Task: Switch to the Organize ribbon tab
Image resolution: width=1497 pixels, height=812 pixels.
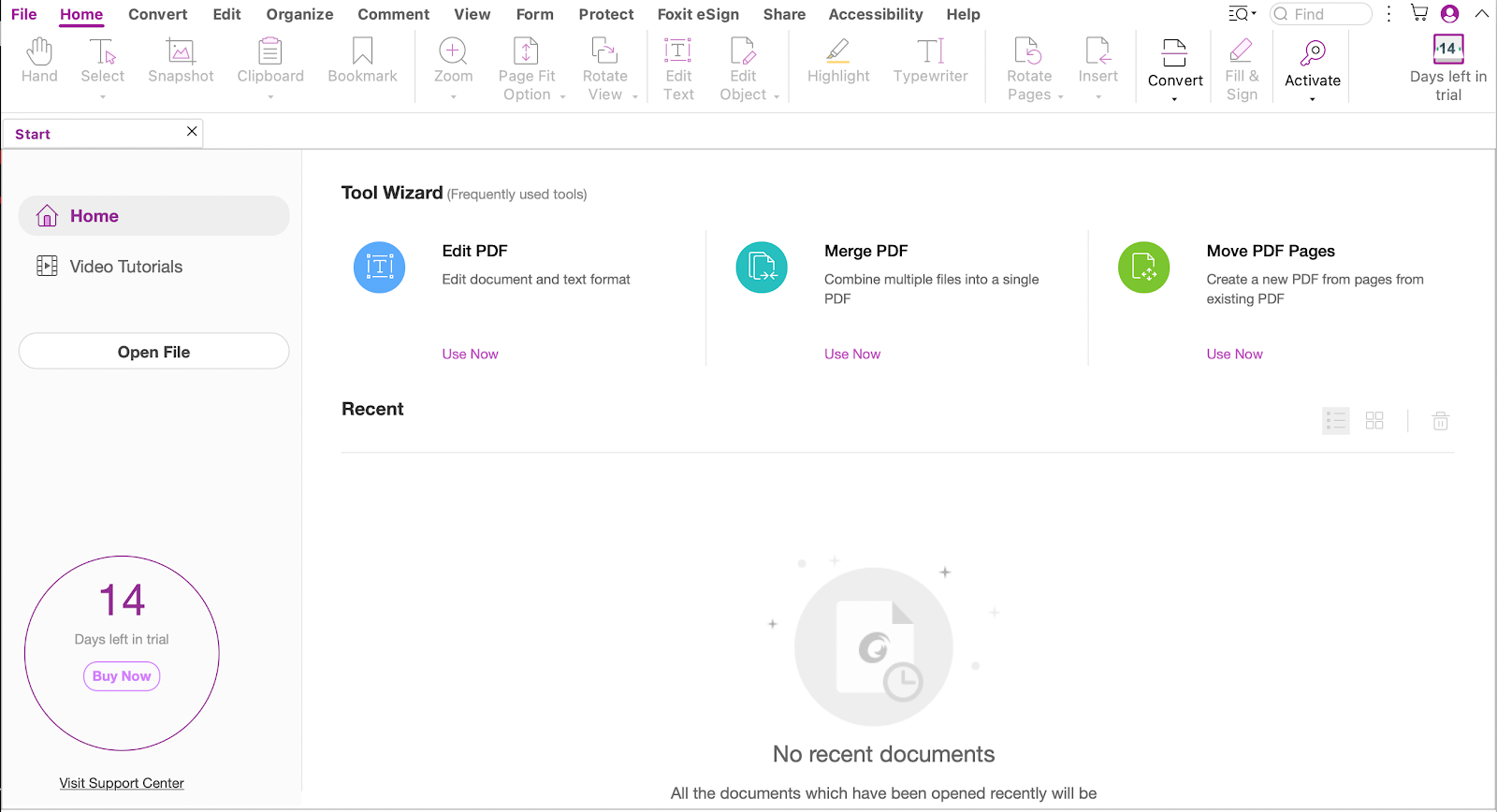Action: click(x=299, y=14)
